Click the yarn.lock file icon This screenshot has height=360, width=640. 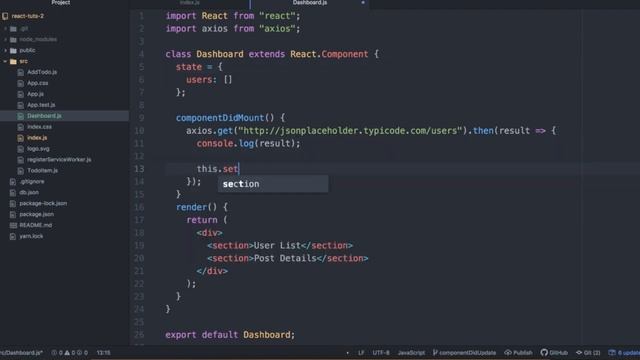point(13,237)
